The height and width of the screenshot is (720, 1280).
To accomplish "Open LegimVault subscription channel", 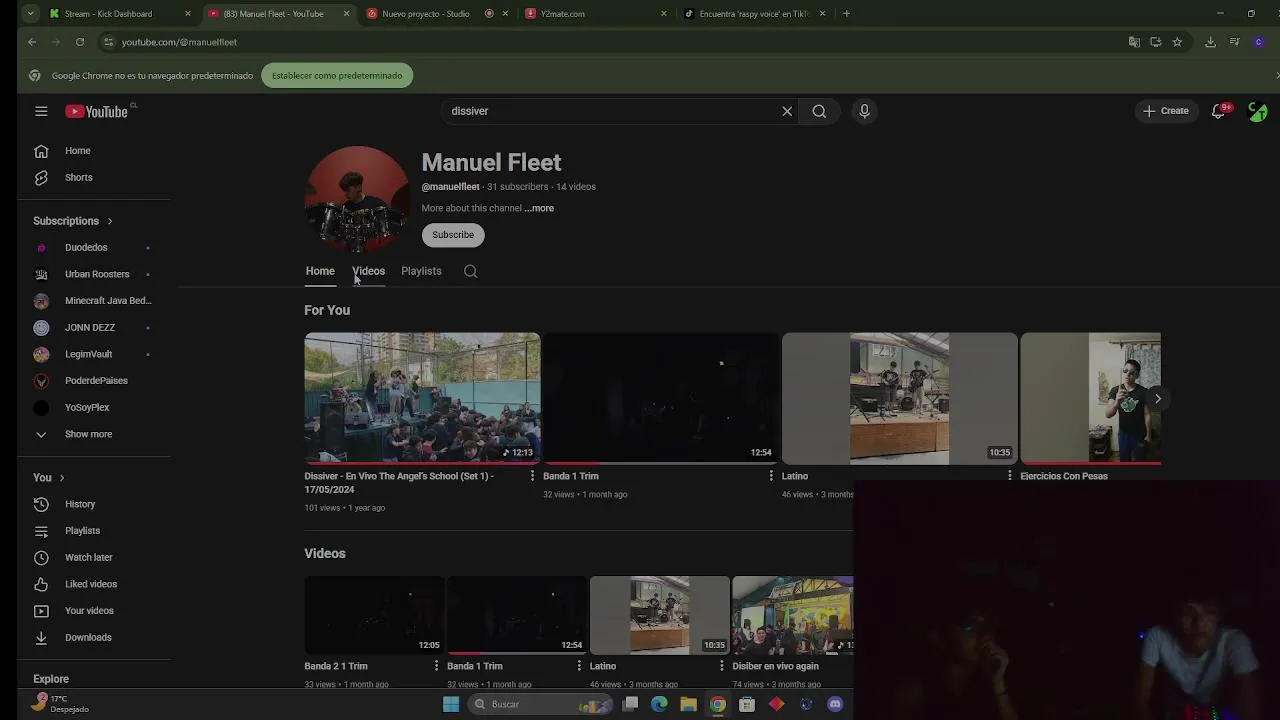I will click(x=89, y=354).
